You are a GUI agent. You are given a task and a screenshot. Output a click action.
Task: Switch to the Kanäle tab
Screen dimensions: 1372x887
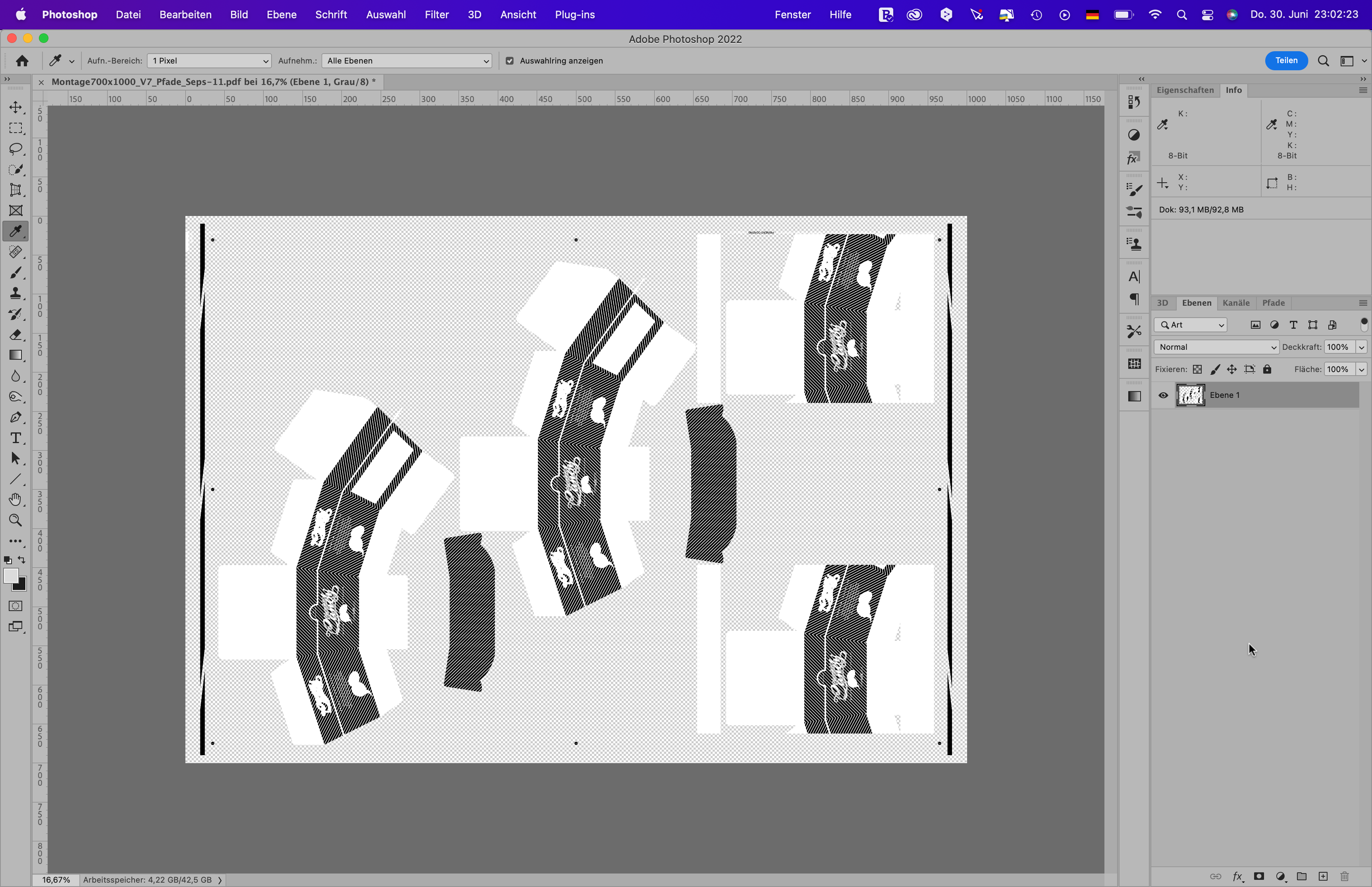(1235, 303)
